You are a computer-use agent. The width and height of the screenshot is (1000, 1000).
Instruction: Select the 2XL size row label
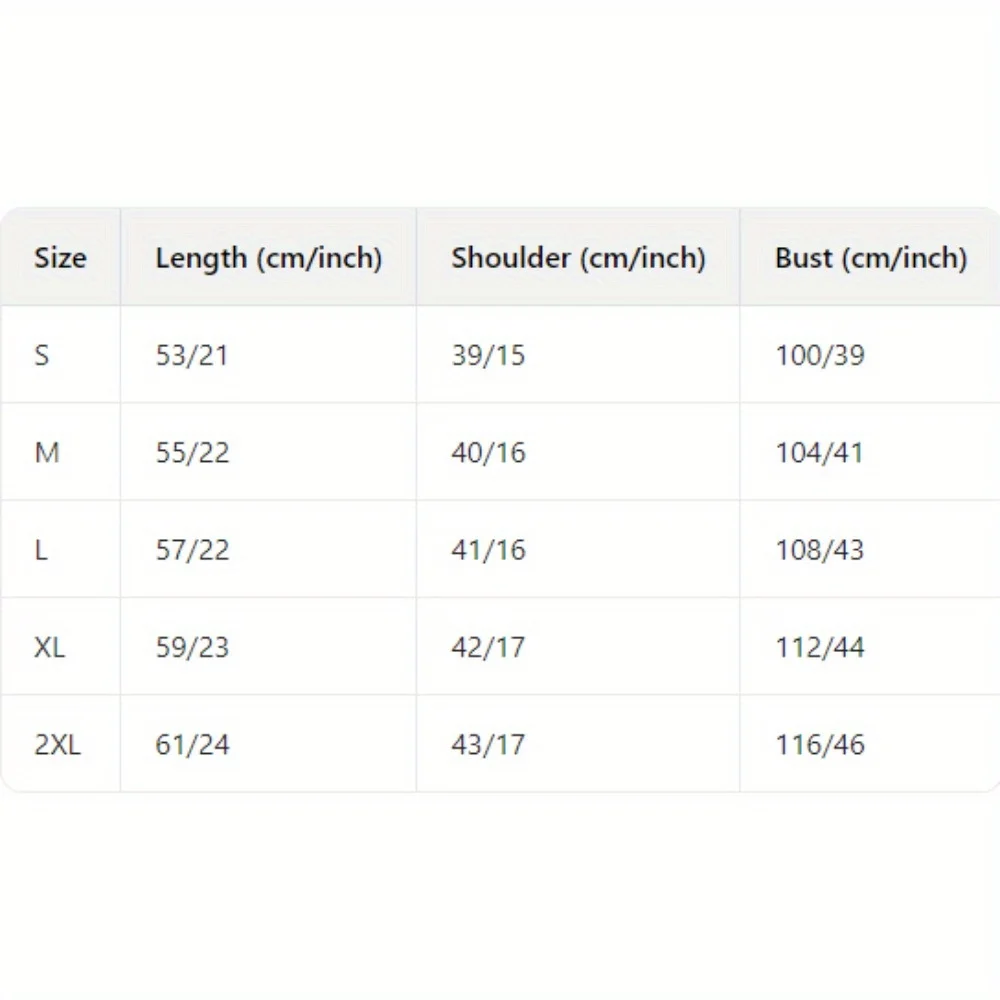(x=57, y=745)
